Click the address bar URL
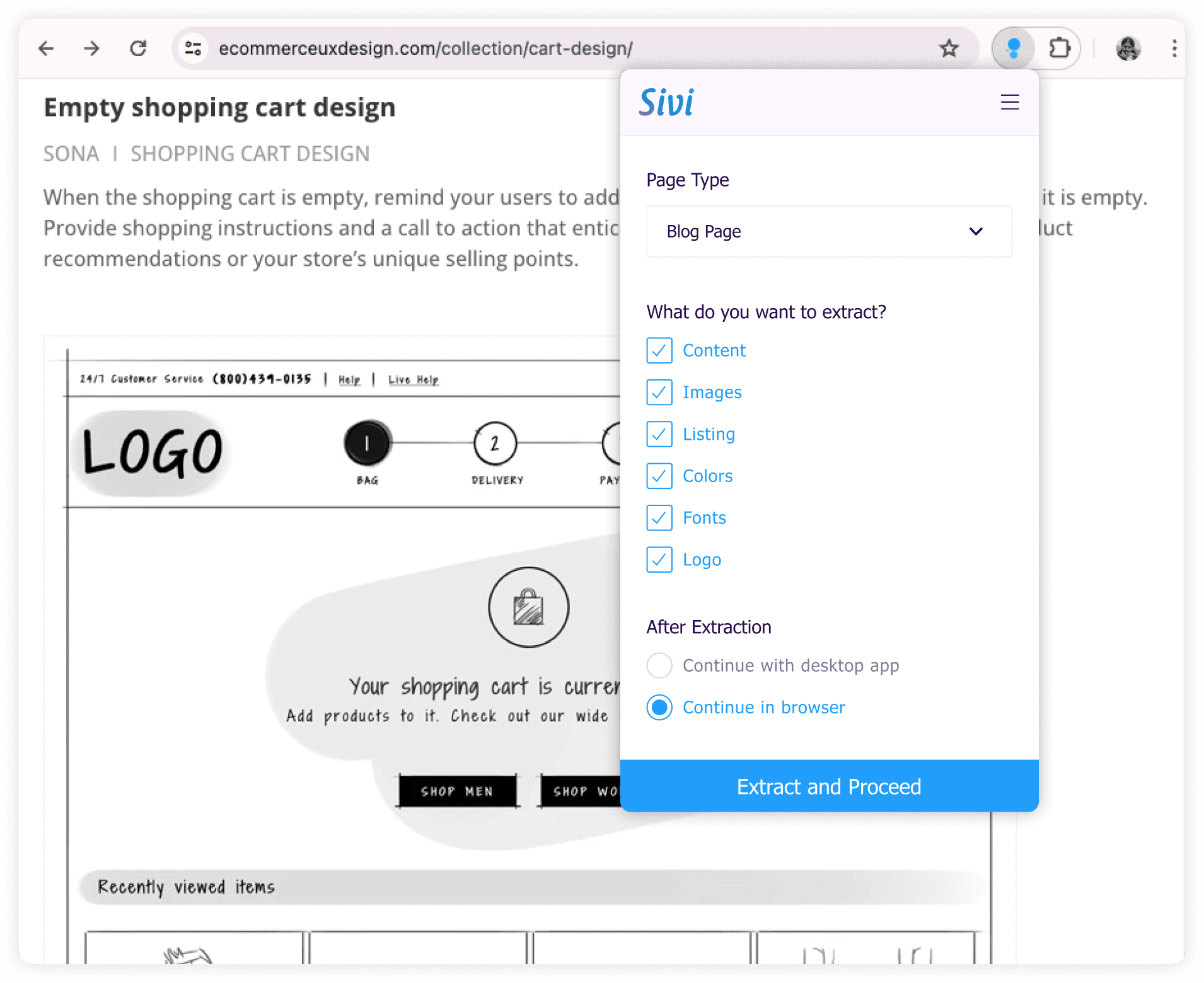The height and width of the screenshot is (983, 1204). pyautogui.click(x=425, y=49)
